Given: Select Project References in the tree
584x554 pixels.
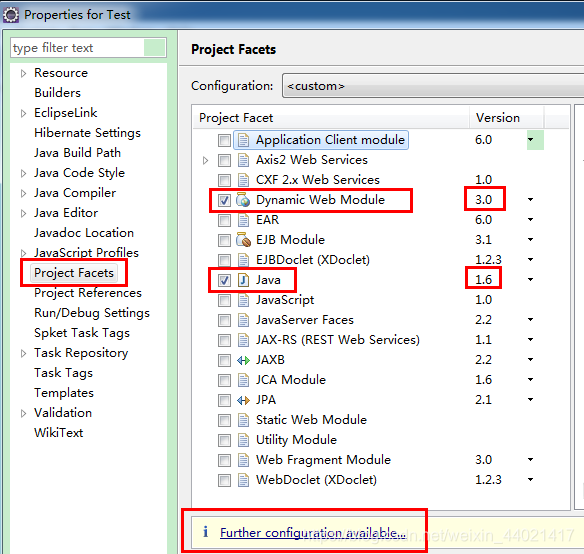Looking at the screenshot, I should 88,293.
